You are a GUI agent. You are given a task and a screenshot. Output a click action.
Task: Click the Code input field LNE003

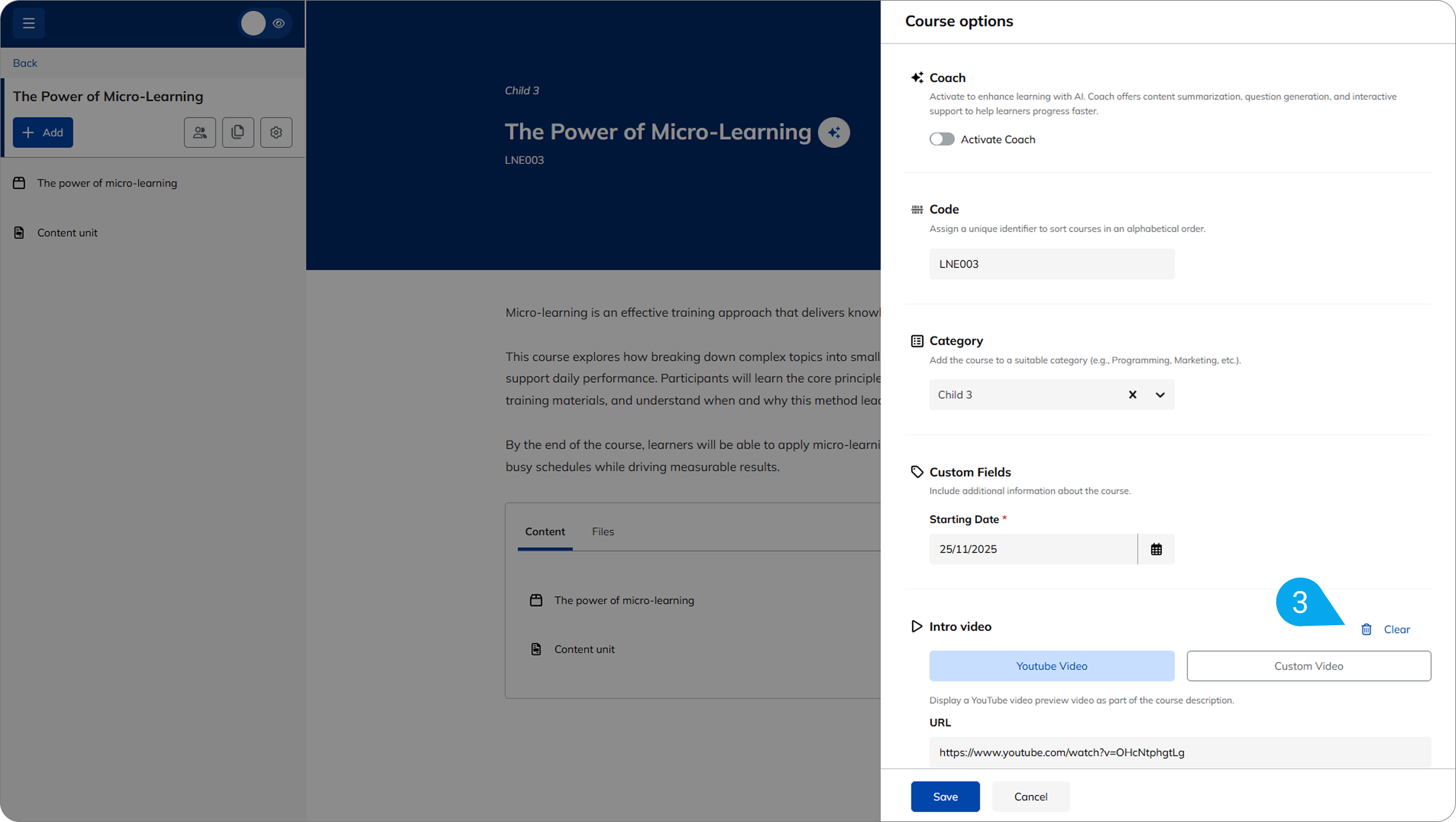[x=1051, y=264]
